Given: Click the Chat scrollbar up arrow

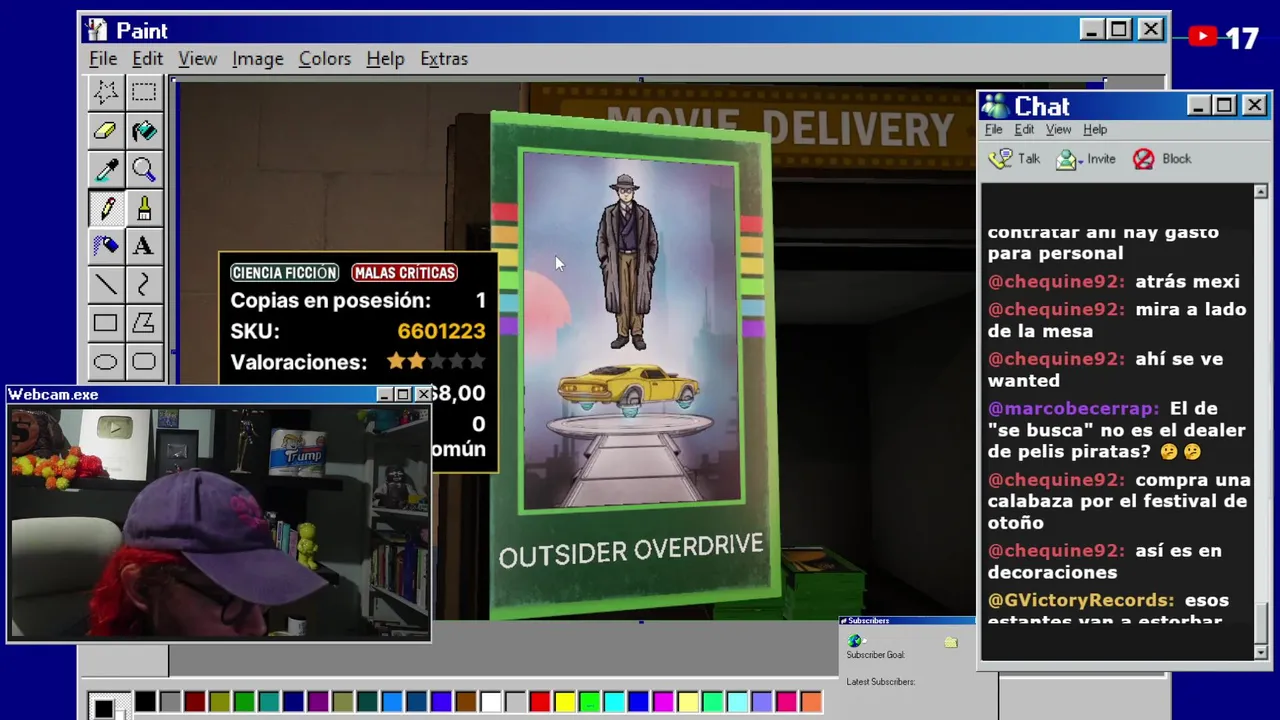Looking at the screenshot, I should [x=1261, y=191].
